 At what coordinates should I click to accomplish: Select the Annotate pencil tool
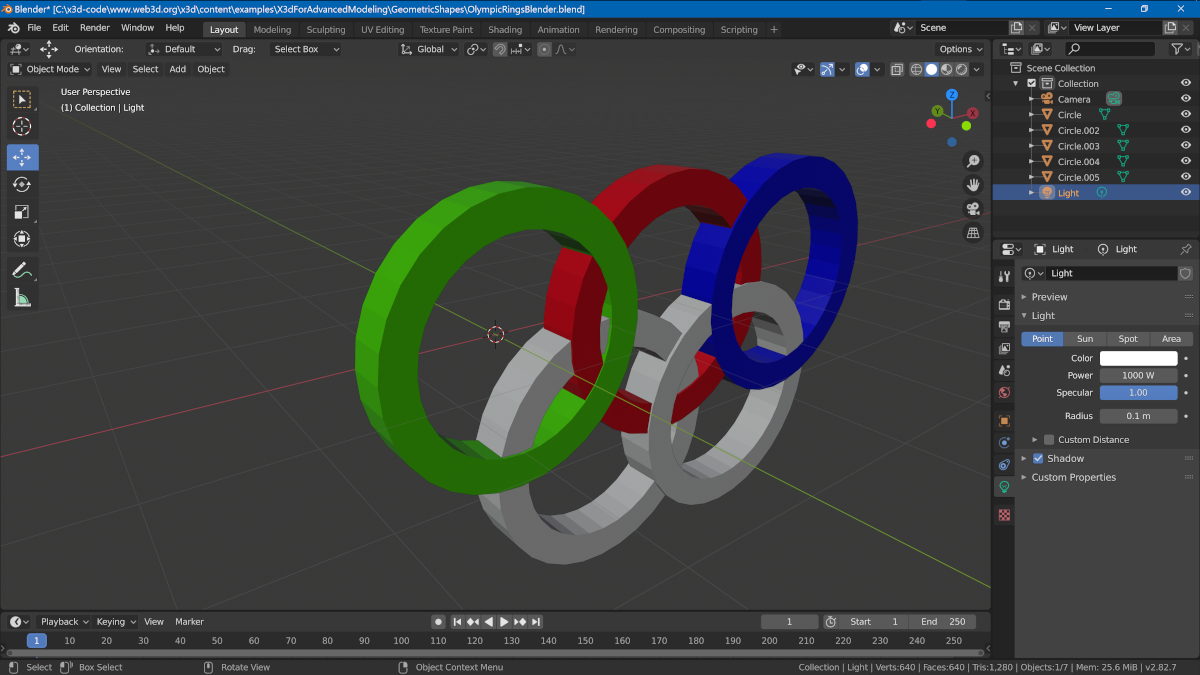tap(22, 270)
